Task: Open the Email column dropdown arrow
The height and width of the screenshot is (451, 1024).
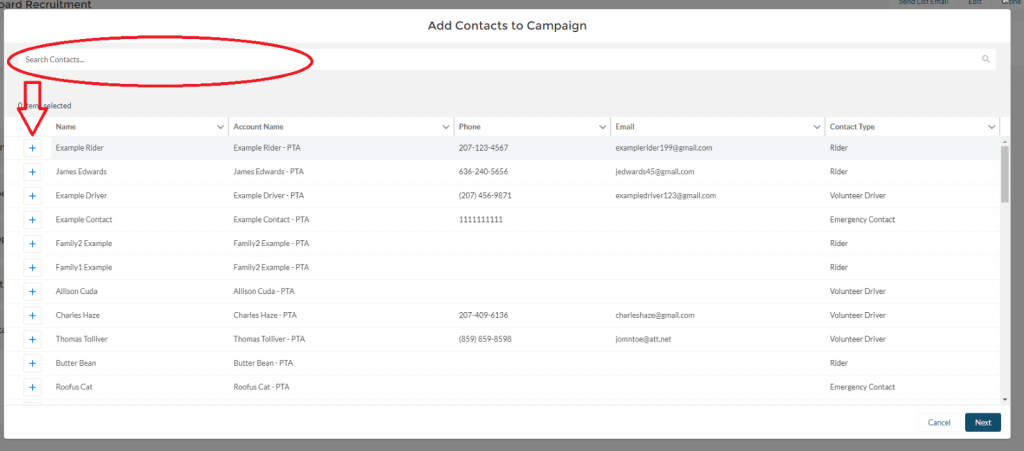Action: [x=817, y=127]
